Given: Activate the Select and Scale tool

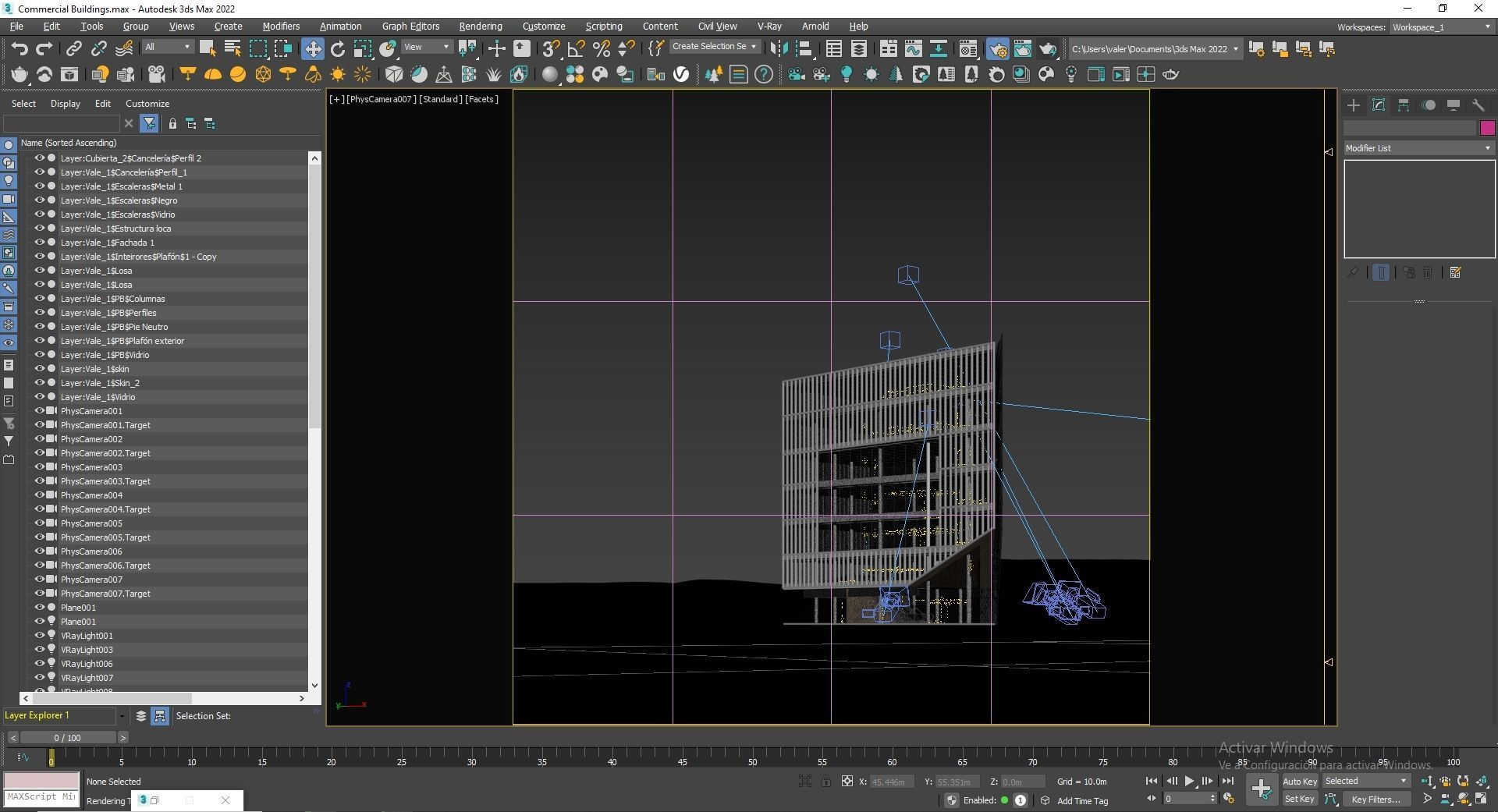Looking at the screenshot, I should point(362,48).
